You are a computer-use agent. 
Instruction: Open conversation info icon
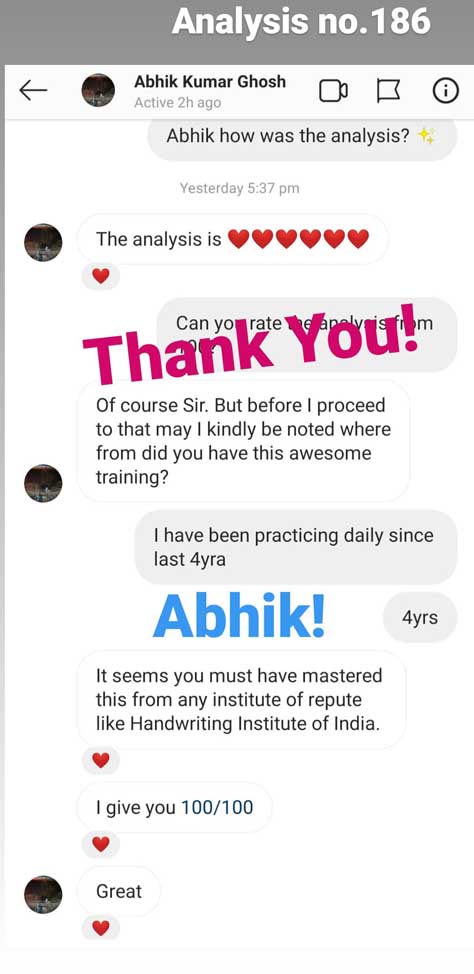click(x=445, y=91)
